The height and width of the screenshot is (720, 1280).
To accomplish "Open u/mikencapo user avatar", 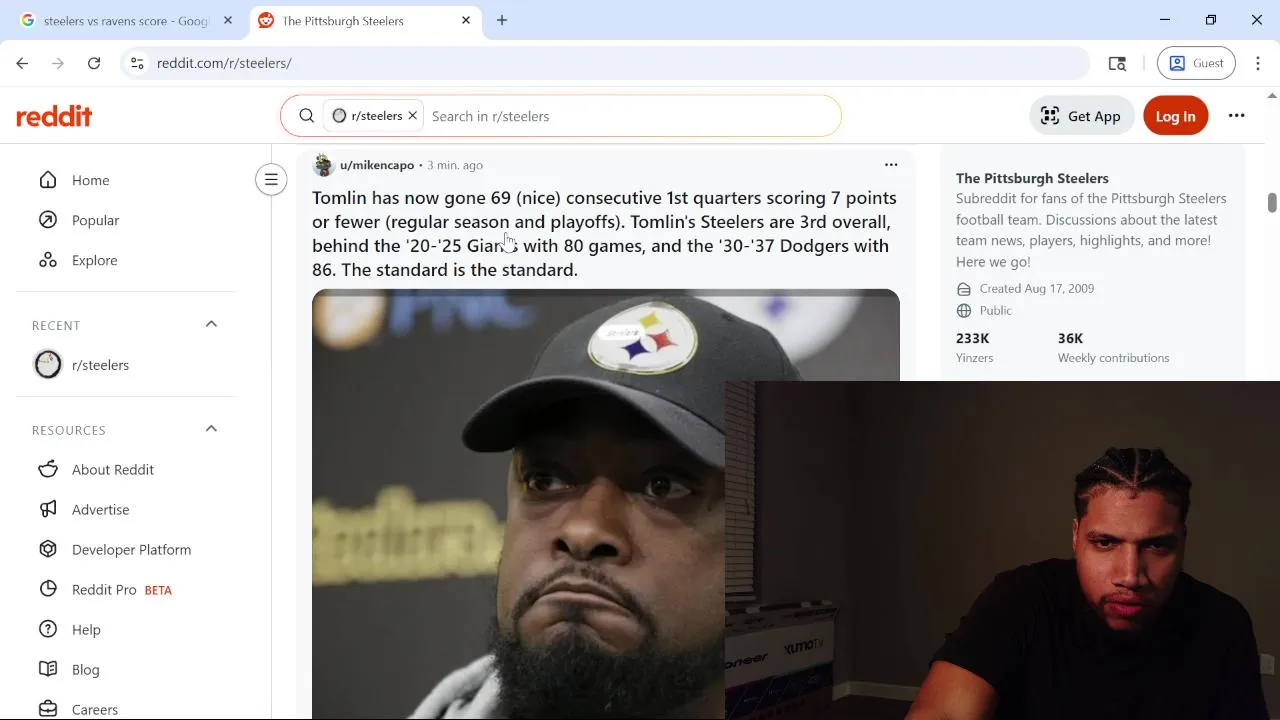I will [x=323, y=165].
